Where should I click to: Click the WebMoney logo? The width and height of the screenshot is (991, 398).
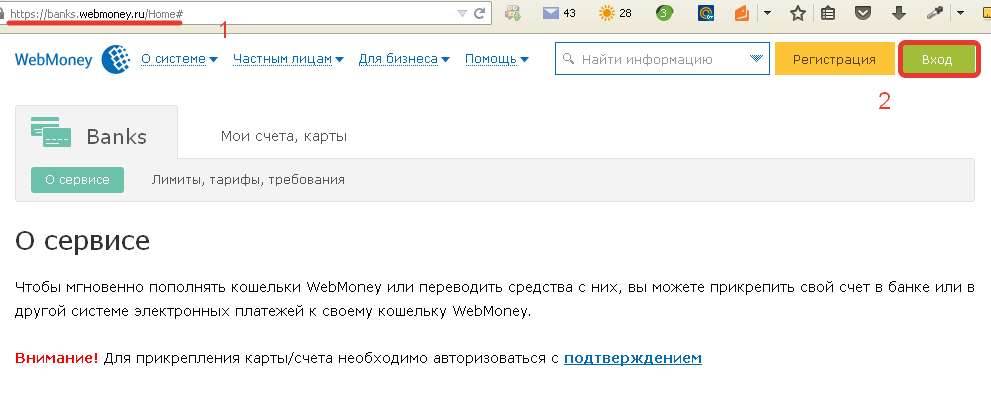(x=73, y=60)
